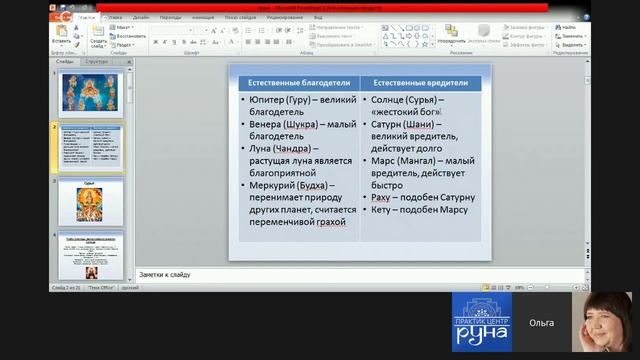Click the New Slide (Создать слайд) icon

(x=98, y=31)
